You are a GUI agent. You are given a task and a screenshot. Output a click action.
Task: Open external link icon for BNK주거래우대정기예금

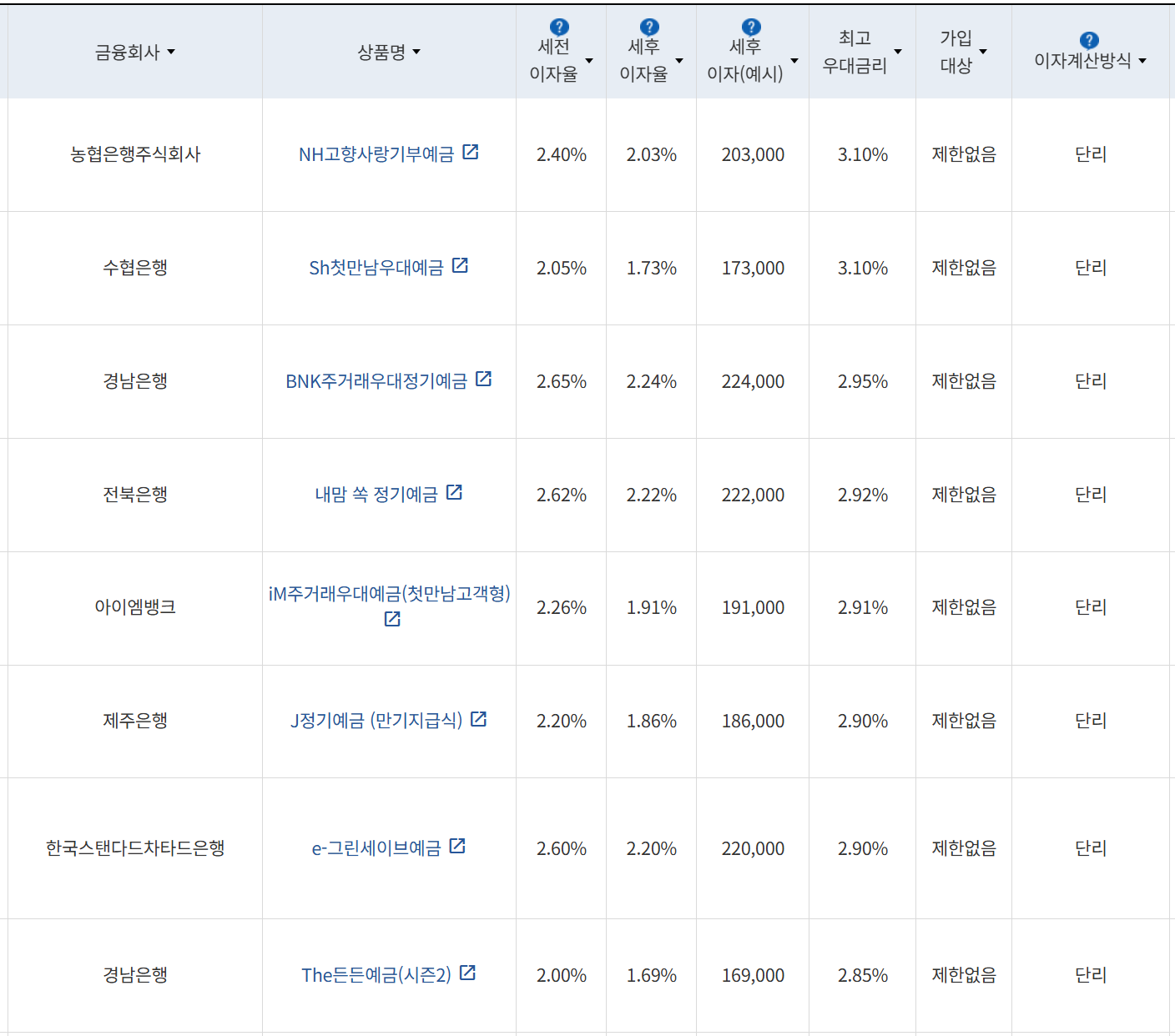pyautogui.click(x=483, y=379)
